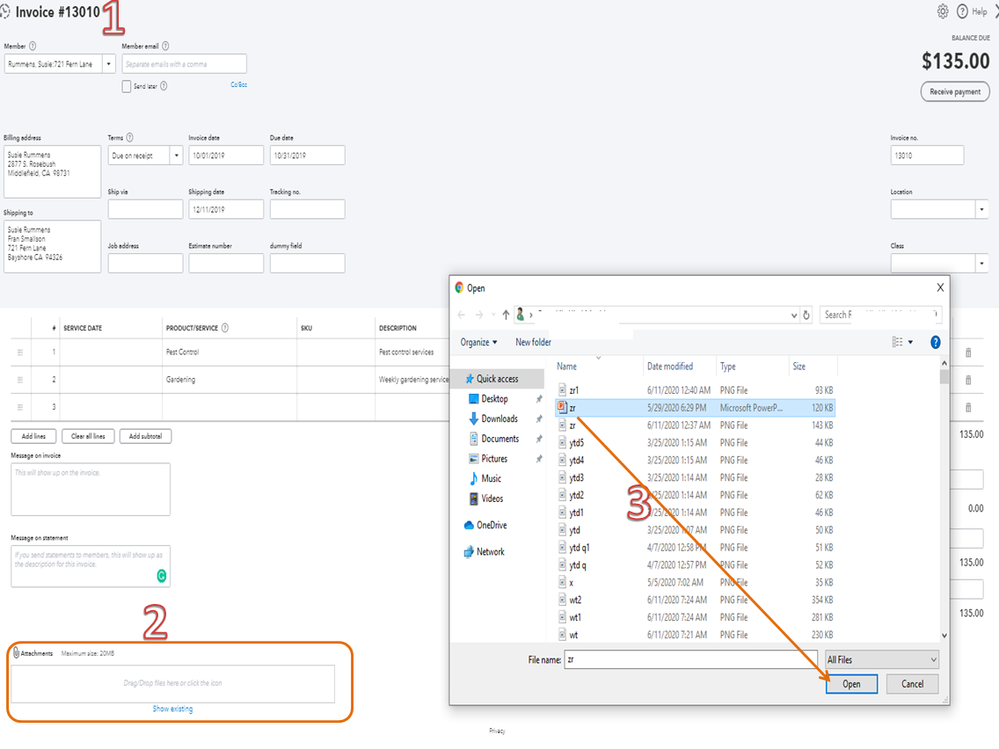Open the address bar dropdown in Open dialog
The width and height of the screenshot is (999, 749).
point(794,315)
